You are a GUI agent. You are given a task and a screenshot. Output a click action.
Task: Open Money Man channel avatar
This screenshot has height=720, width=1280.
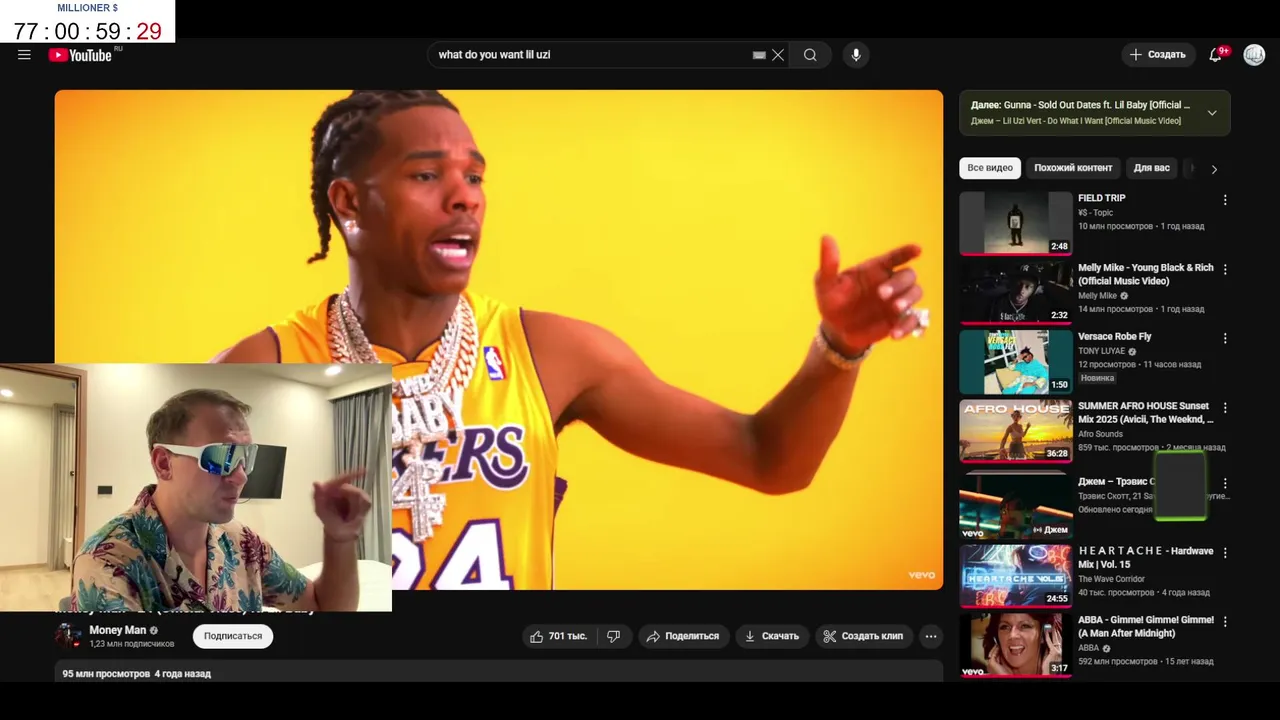tap(69, 636)
